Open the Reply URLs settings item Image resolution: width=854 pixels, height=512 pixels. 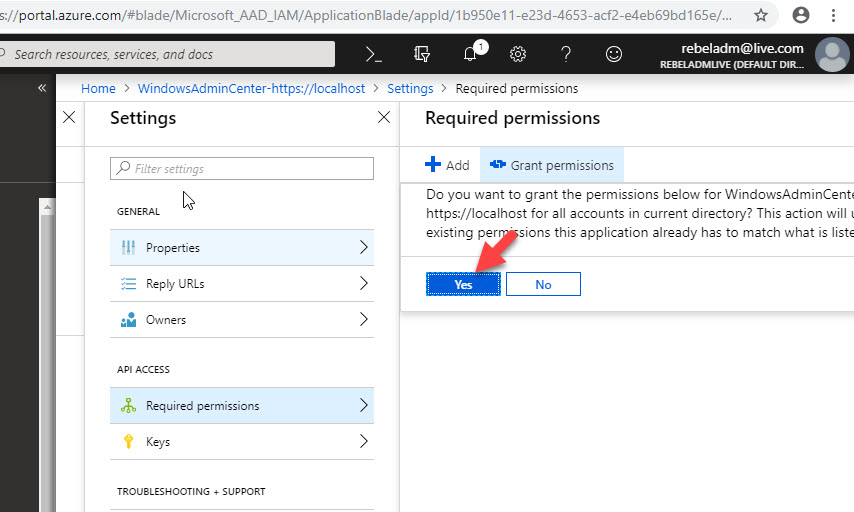pos(242,284)
